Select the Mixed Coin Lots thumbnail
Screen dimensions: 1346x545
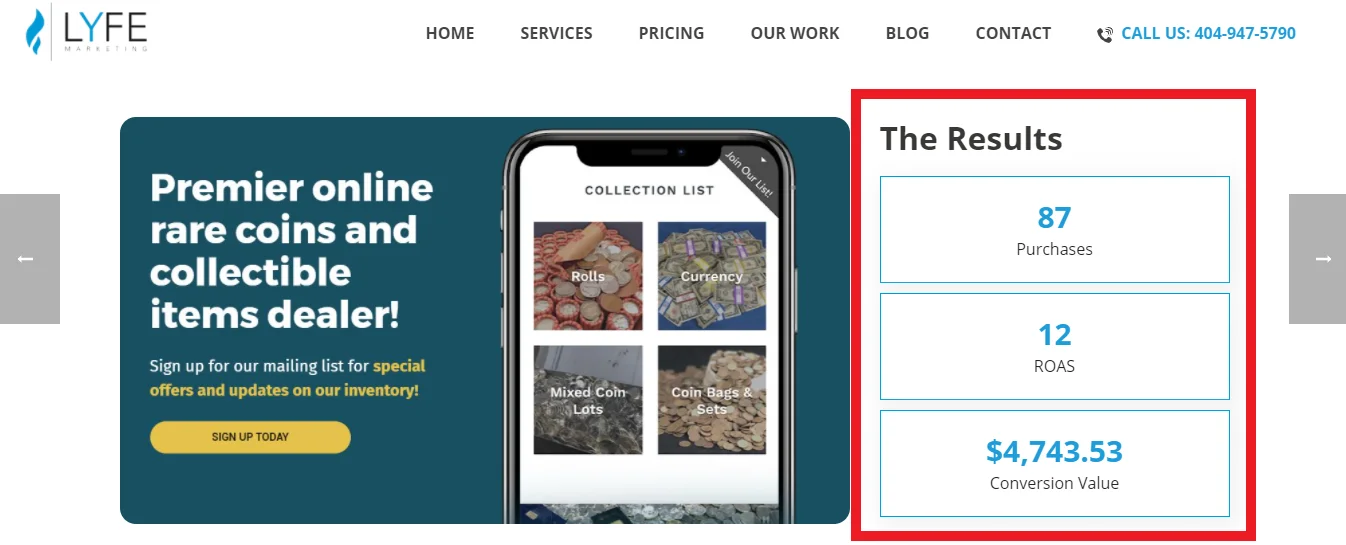588,400
